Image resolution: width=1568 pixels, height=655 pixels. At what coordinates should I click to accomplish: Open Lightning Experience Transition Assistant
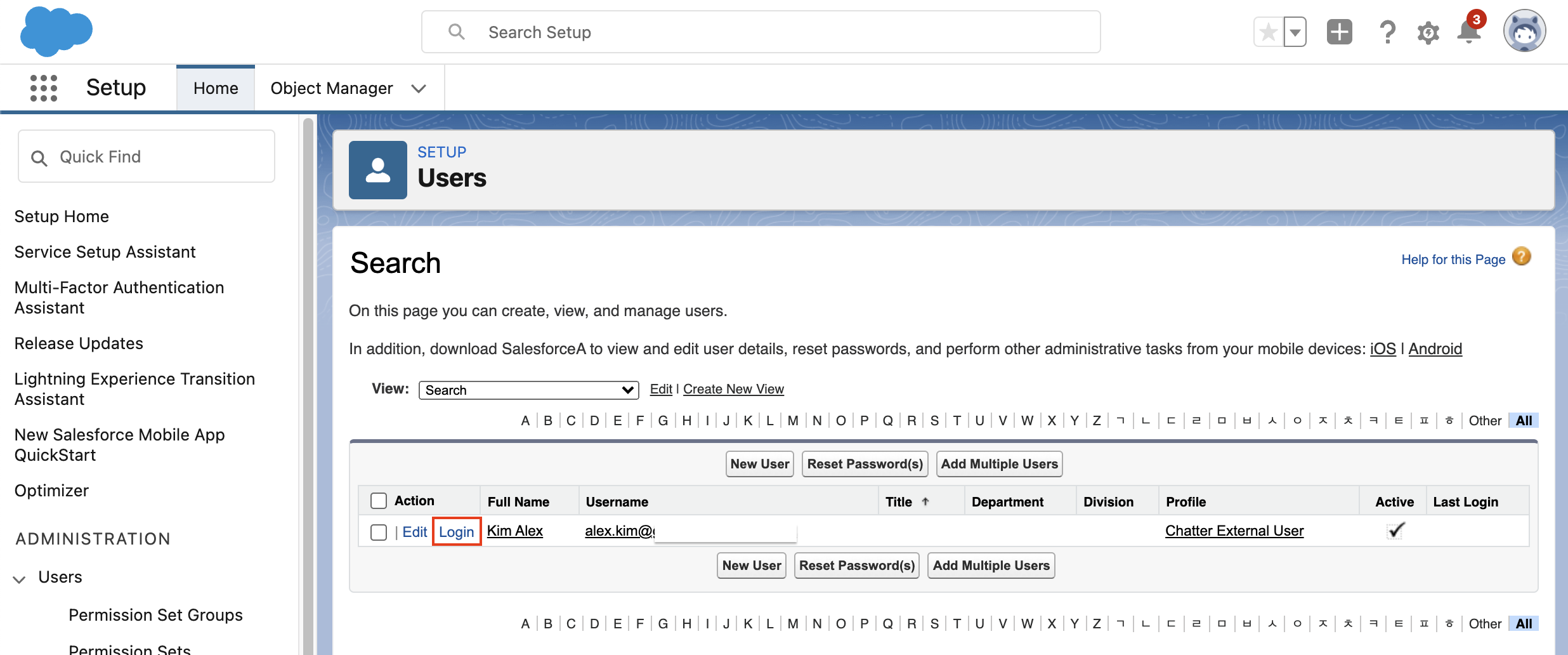[134, 389]
